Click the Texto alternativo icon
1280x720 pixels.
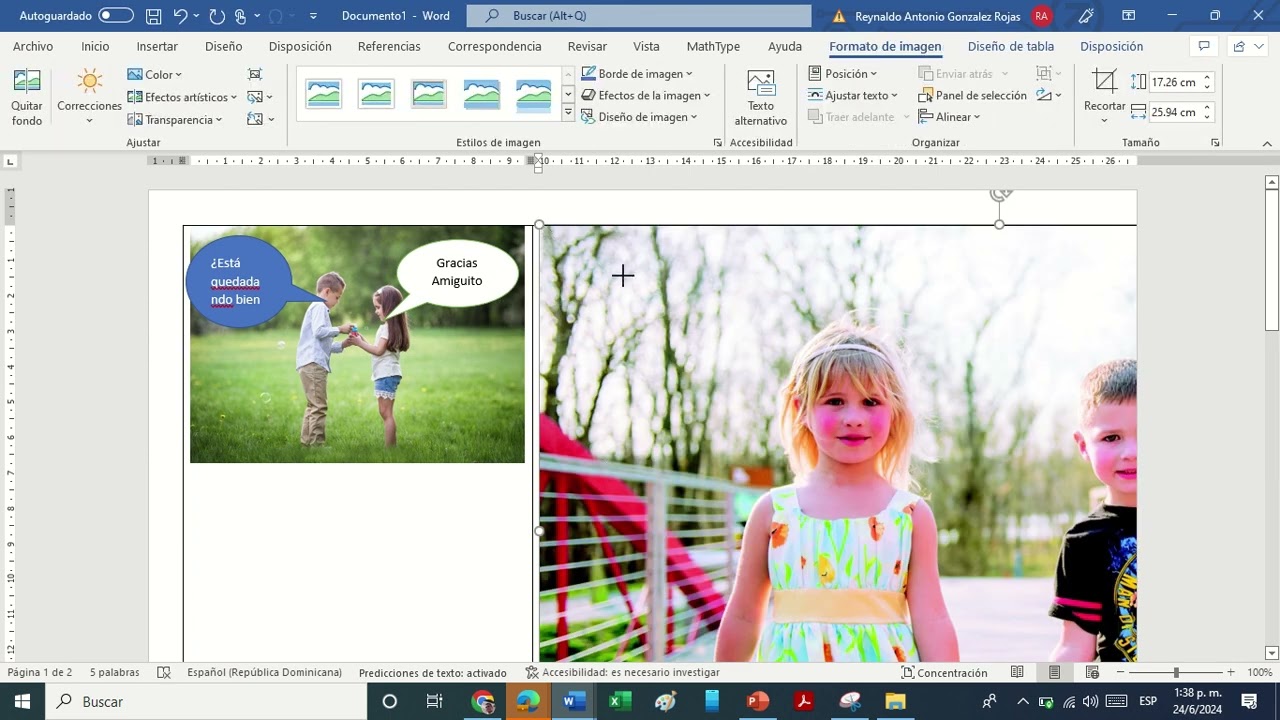tap(760, 98)
